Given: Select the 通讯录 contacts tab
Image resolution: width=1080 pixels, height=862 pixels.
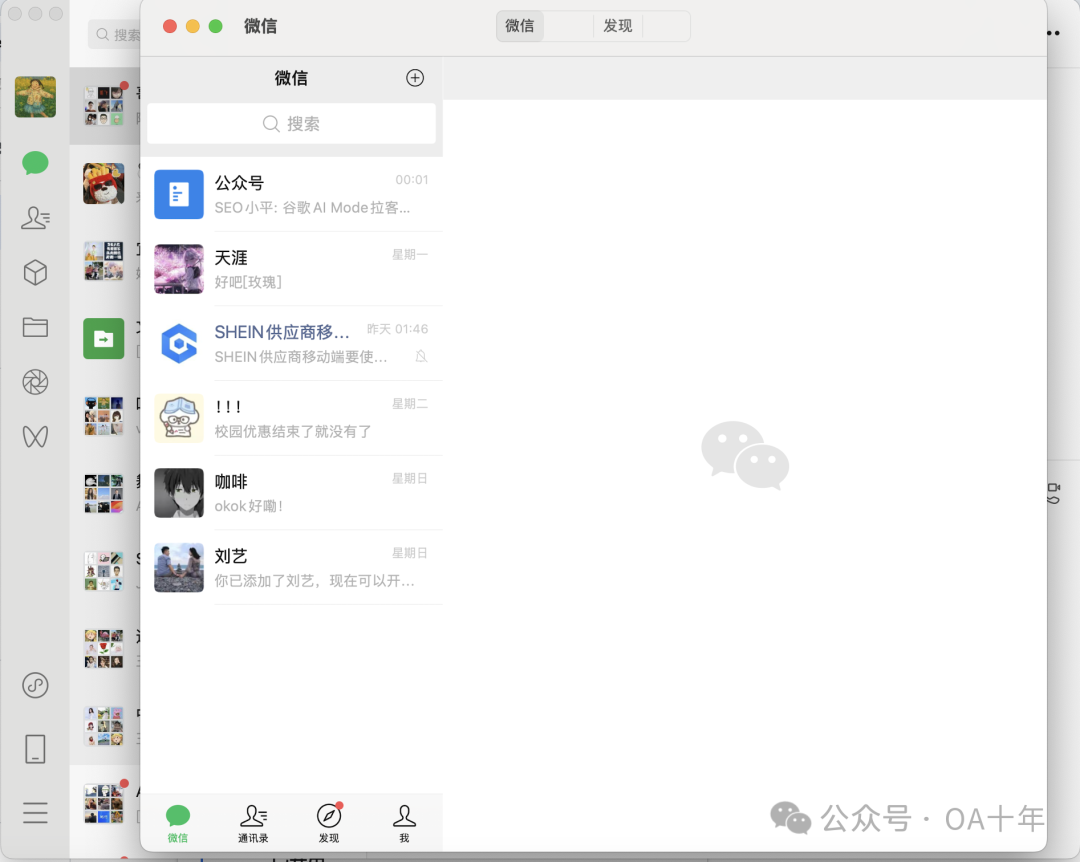Looking at the screenshot, I should point(253,823).
